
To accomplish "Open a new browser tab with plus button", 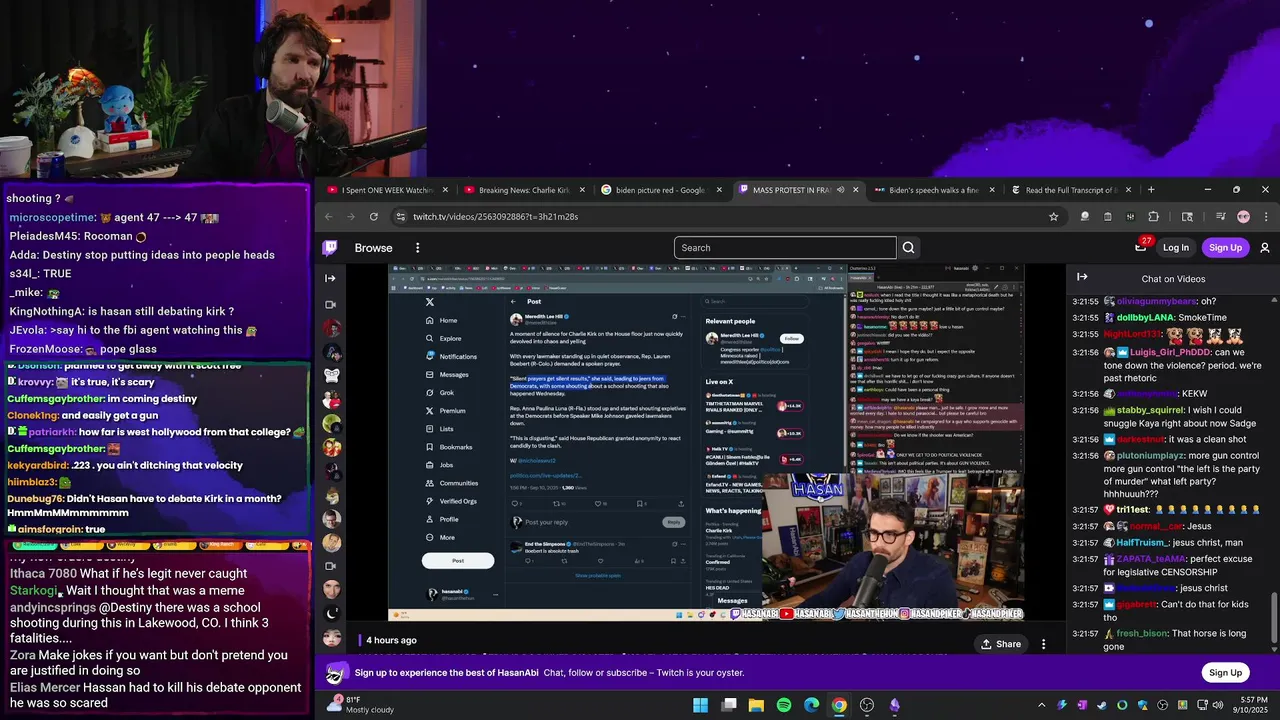I will click(x=1151, y=190).
